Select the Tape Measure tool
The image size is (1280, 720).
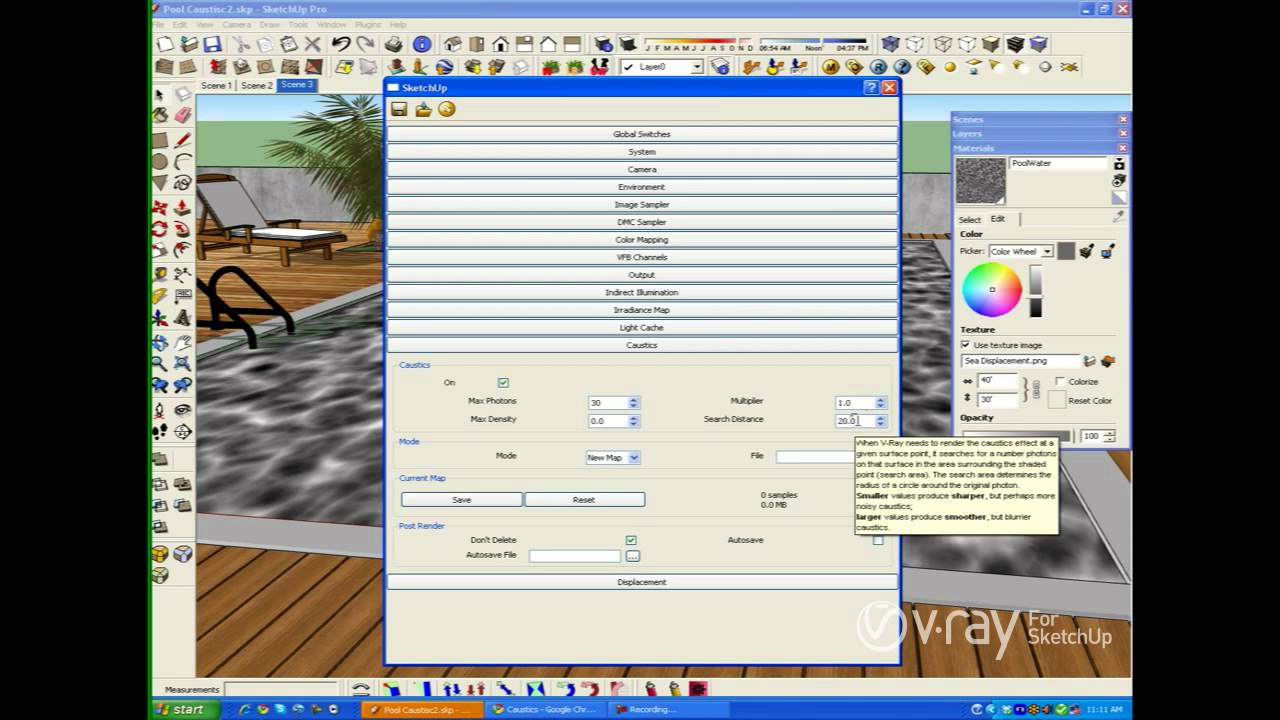click(160, 274)
